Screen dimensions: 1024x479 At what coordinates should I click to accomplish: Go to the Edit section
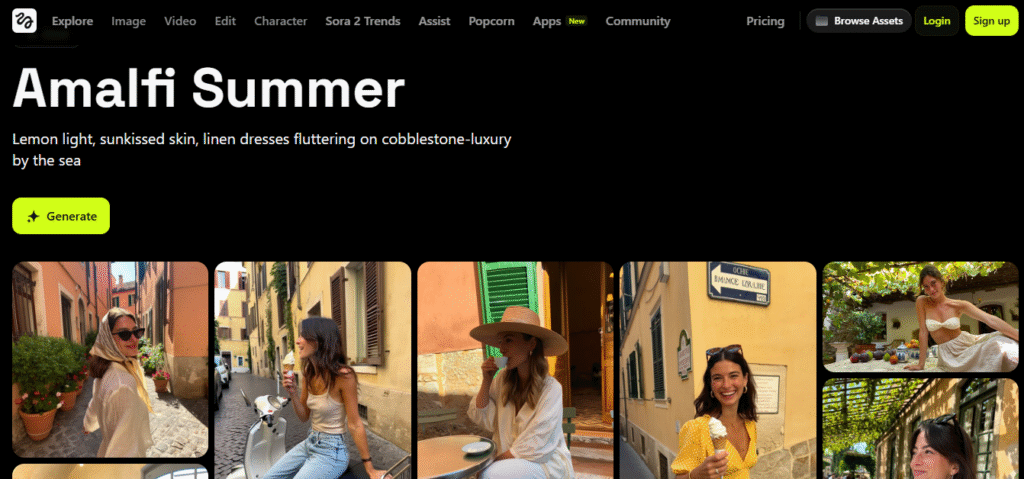click(x=225, y=21)
